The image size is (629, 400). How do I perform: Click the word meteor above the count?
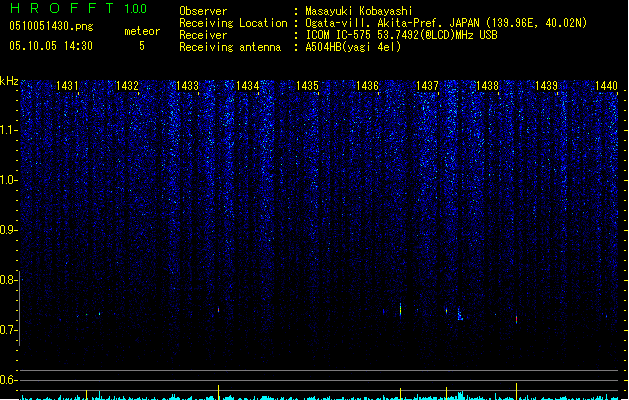pos(142,31)
